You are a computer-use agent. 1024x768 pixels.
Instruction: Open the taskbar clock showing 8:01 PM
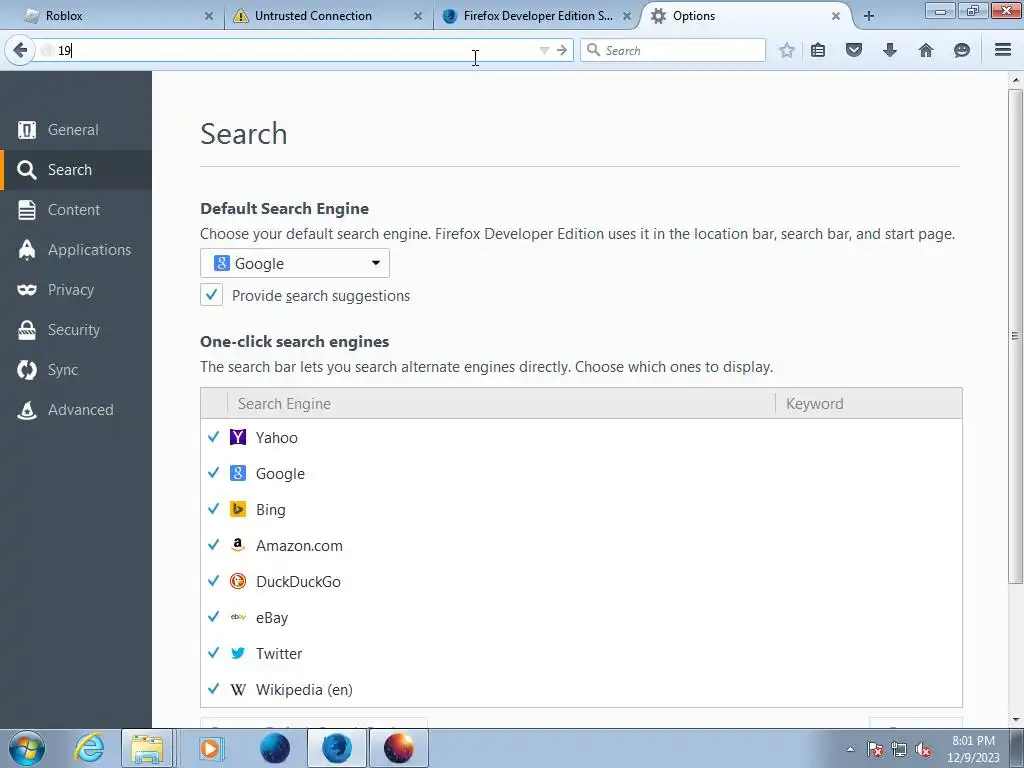(973, 749)
